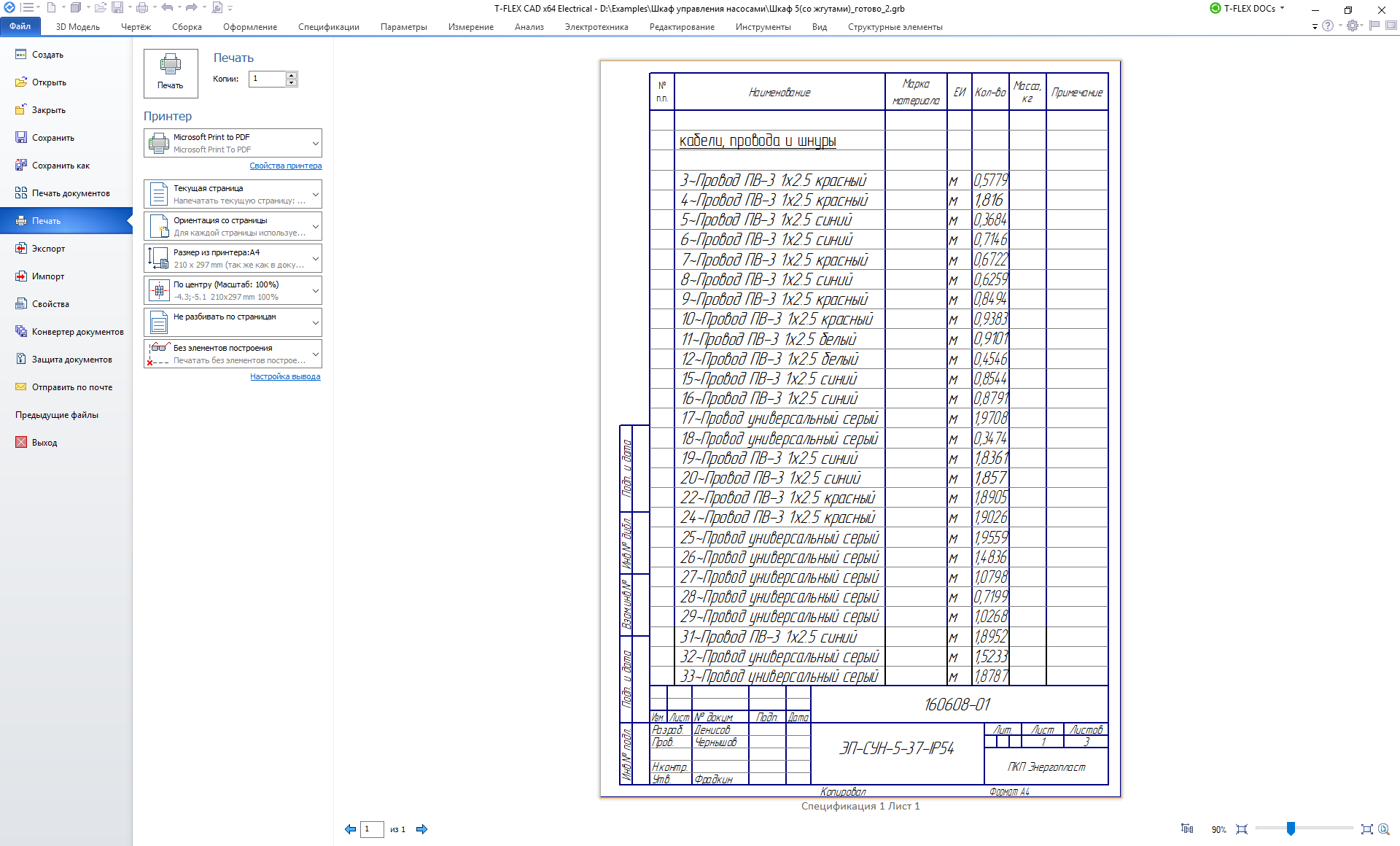Image resolution: width=1400 pixels, height=846 pixels.
Task: Click the zoom page magnifier icon
Action: click(1383, 829)
